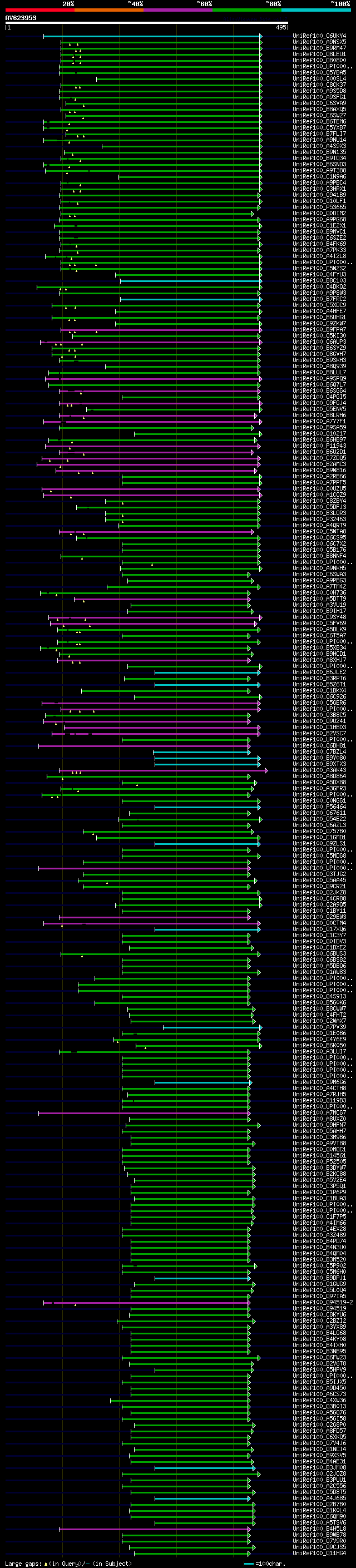Viewport: 356px width, 1568px height.
Task: Click the red 20% identity color bar
Action: (40, 10)
